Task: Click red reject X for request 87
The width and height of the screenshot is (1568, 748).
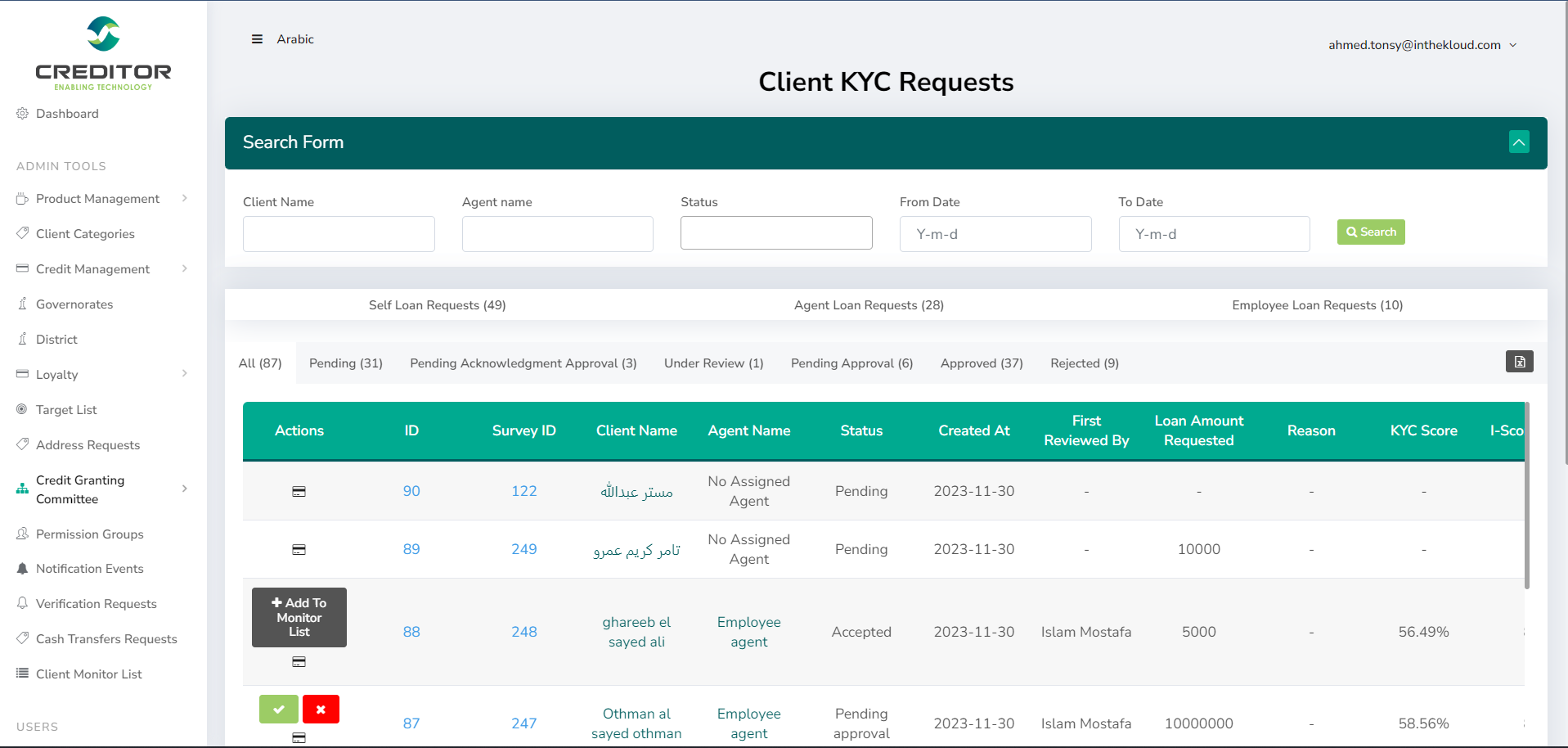Action: [x=321, y=710]
